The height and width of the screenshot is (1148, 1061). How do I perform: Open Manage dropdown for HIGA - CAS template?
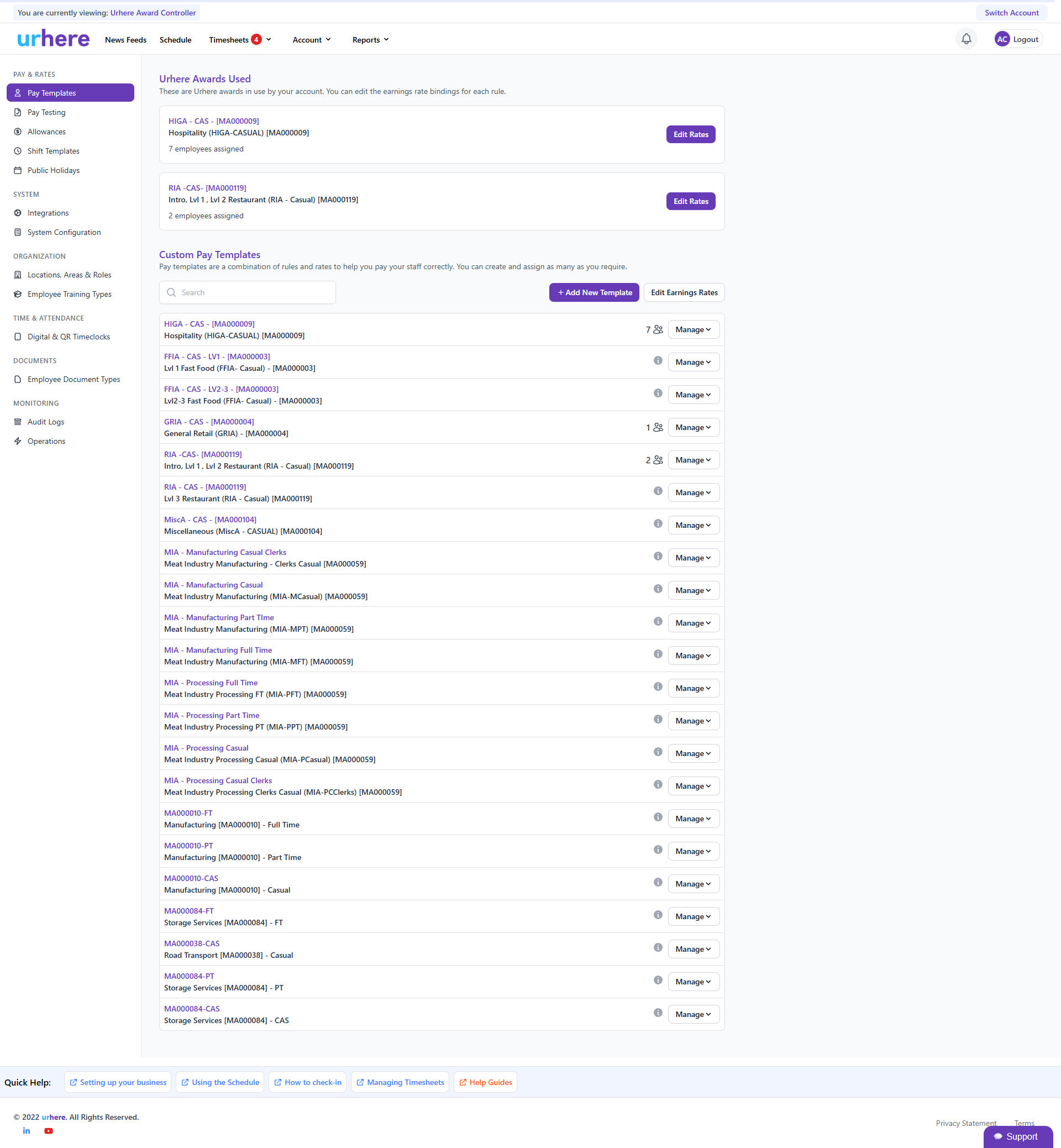[694, 329]
